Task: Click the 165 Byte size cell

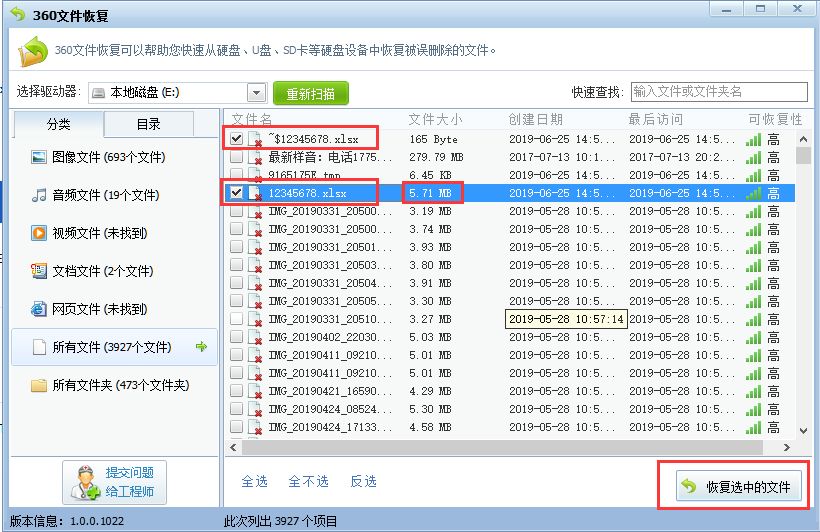Action: (x=433, y=139)
